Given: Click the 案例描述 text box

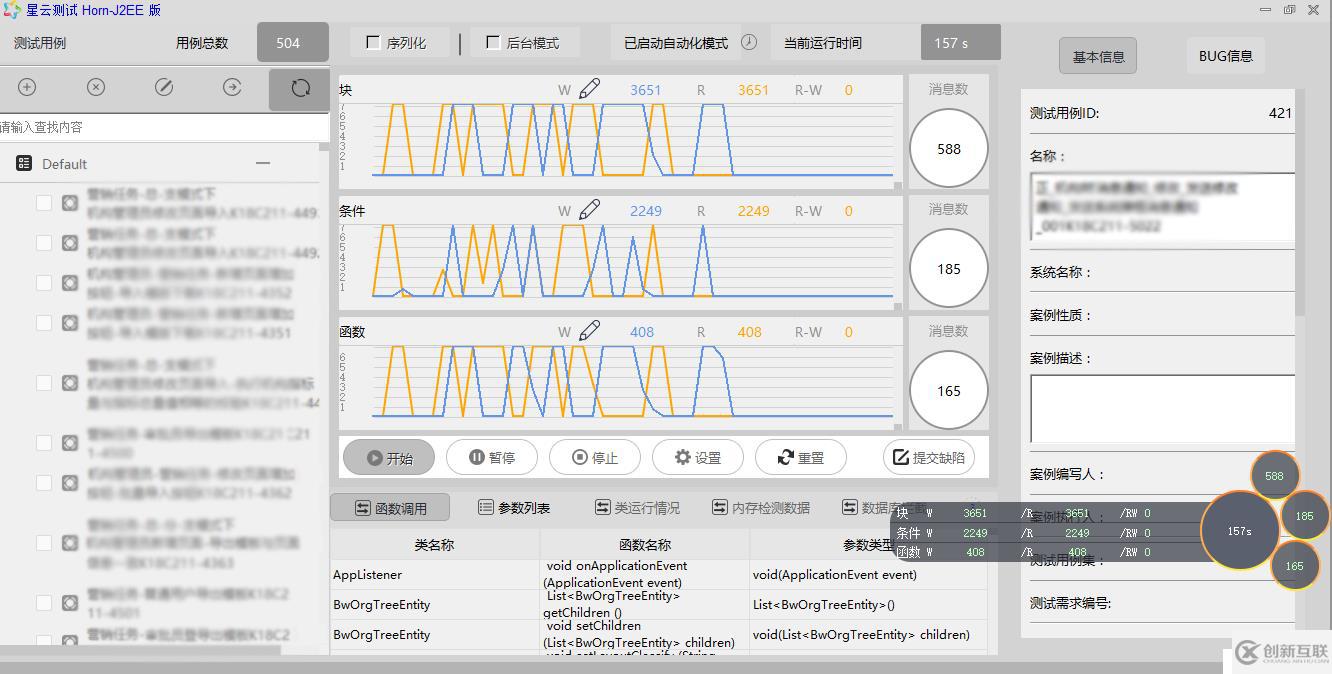Looking at the screenshot, I should click(1162, 408).
